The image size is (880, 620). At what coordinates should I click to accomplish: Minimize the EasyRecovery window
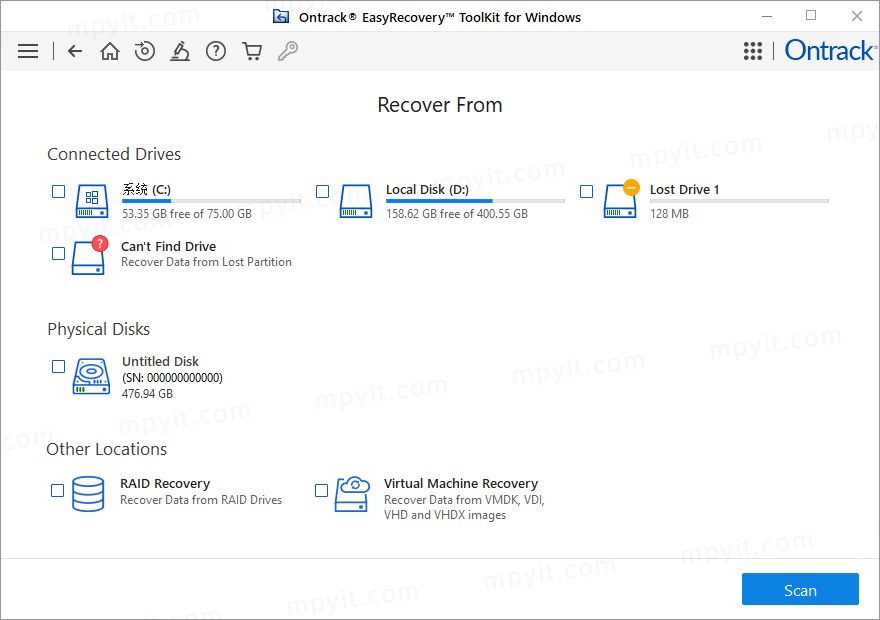point(767,17)
